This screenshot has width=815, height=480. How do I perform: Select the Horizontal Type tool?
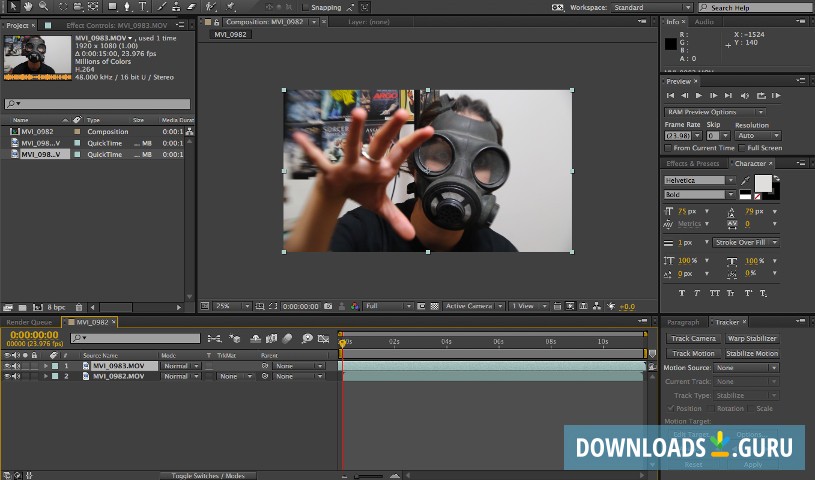pos(143,6)
